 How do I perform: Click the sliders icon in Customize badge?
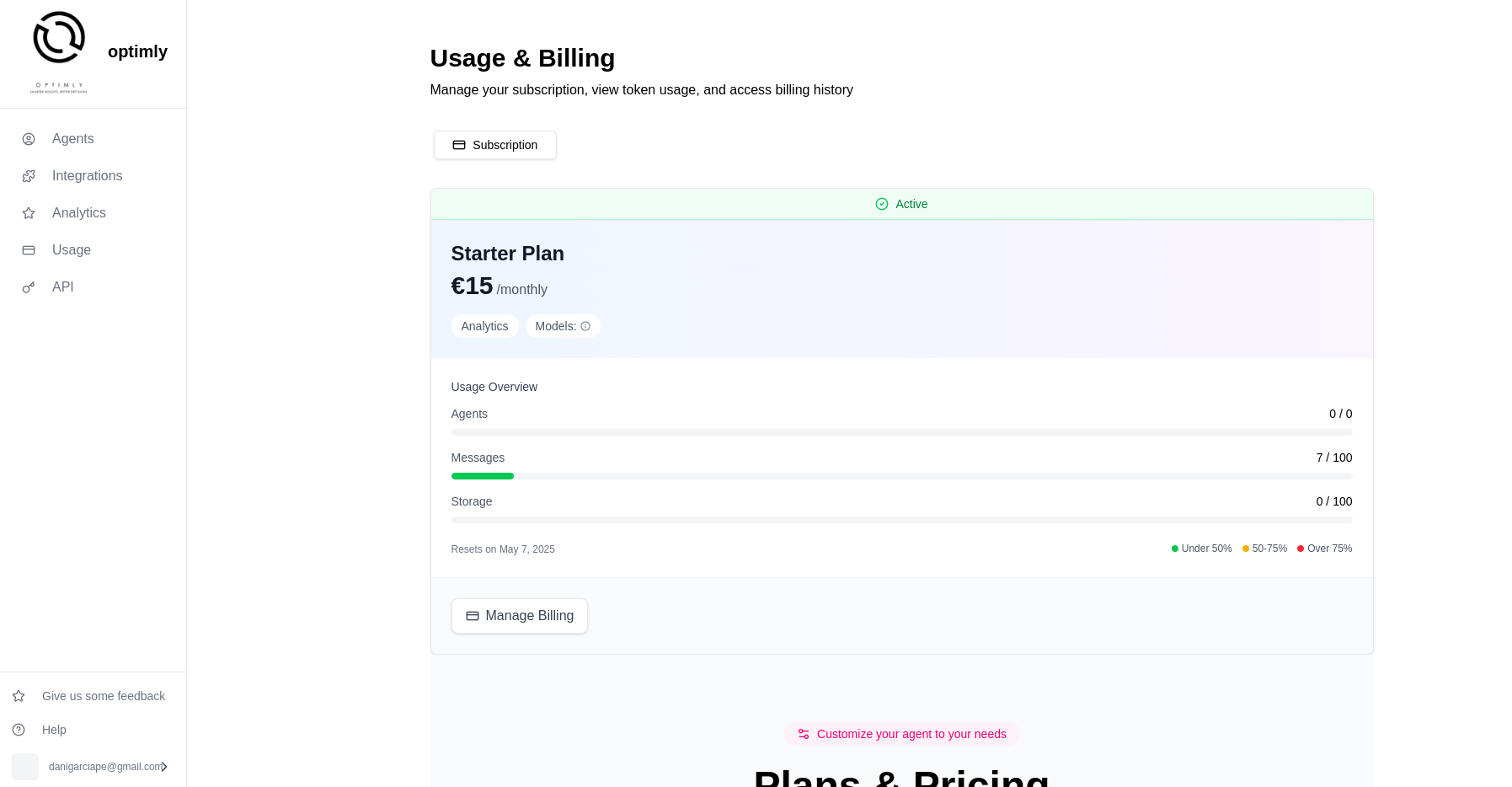[x=804, y=734]
